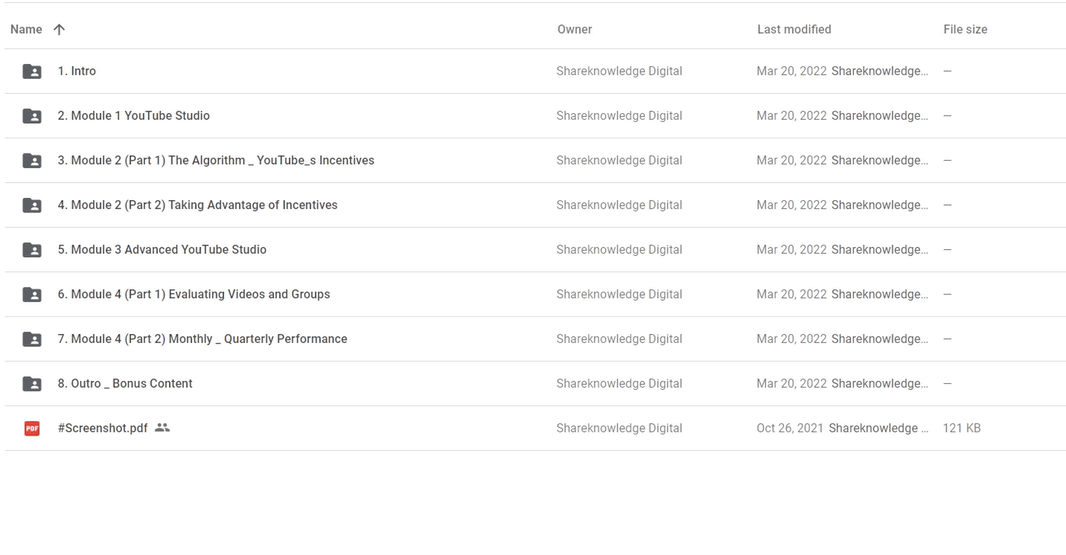Click Shareknowledge Digital owner of 8. Outro folder
The image size is (1066, 555).
pyautogui.click(x=619, y=384)
